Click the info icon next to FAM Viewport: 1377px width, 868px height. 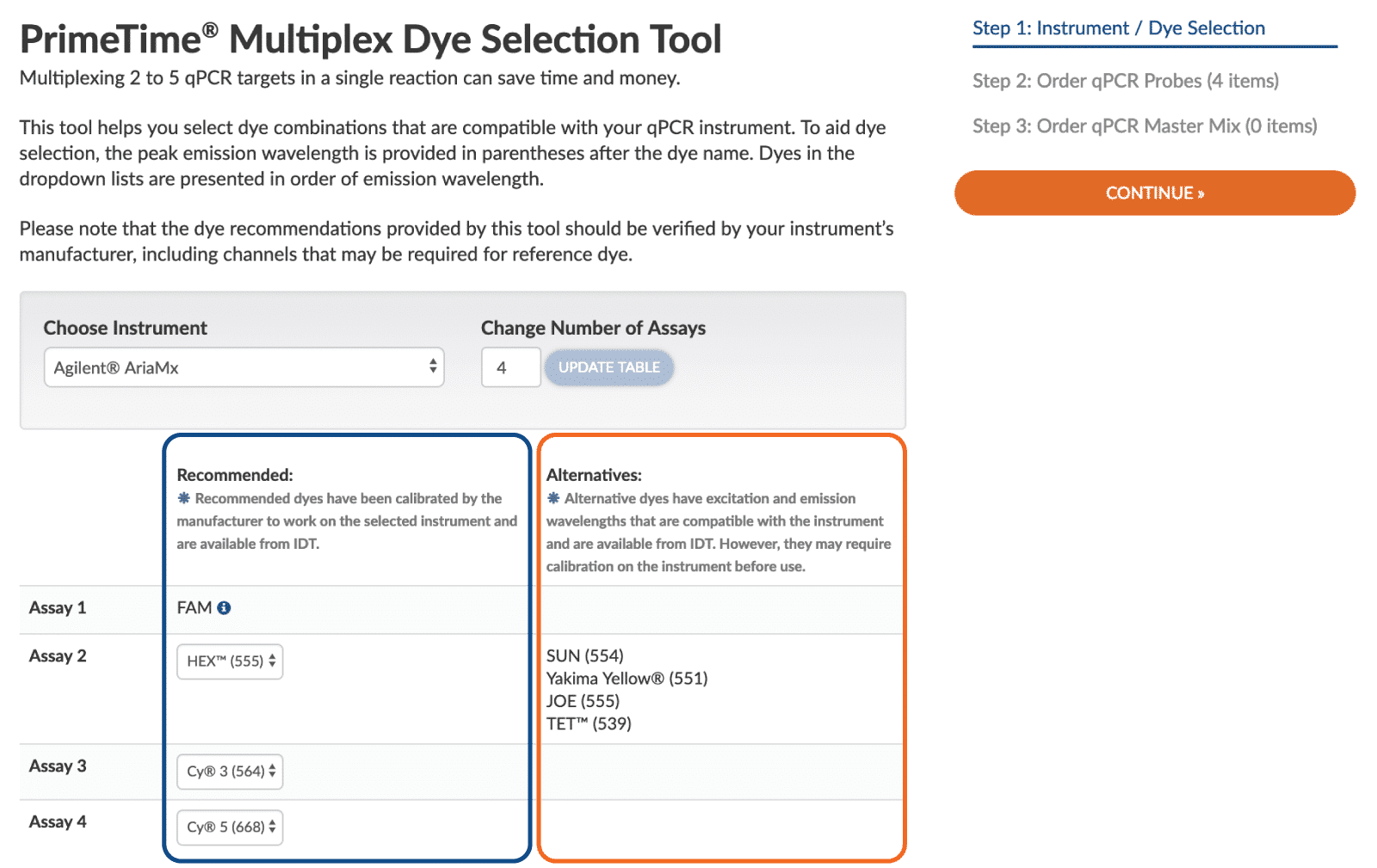coord(224,608)
